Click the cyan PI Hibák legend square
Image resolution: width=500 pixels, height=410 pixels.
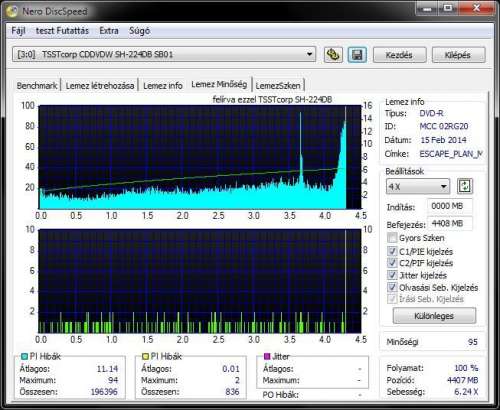click(24, 356)
